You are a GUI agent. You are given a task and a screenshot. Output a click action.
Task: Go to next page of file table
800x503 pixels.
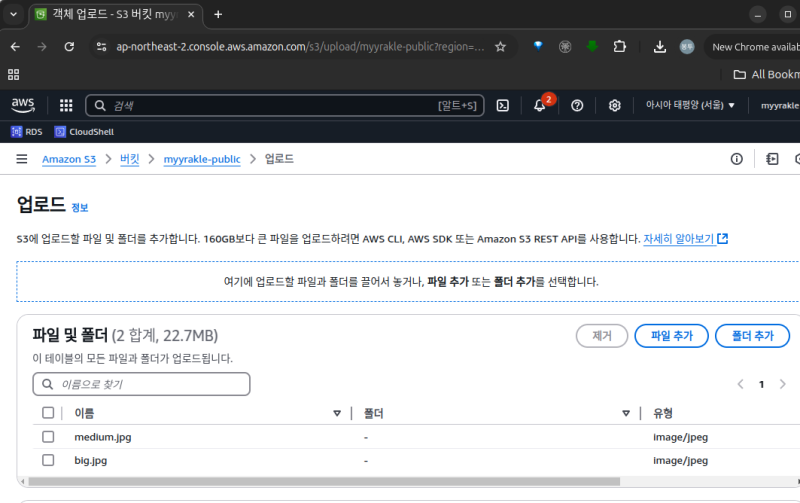(x=783, y=384)
